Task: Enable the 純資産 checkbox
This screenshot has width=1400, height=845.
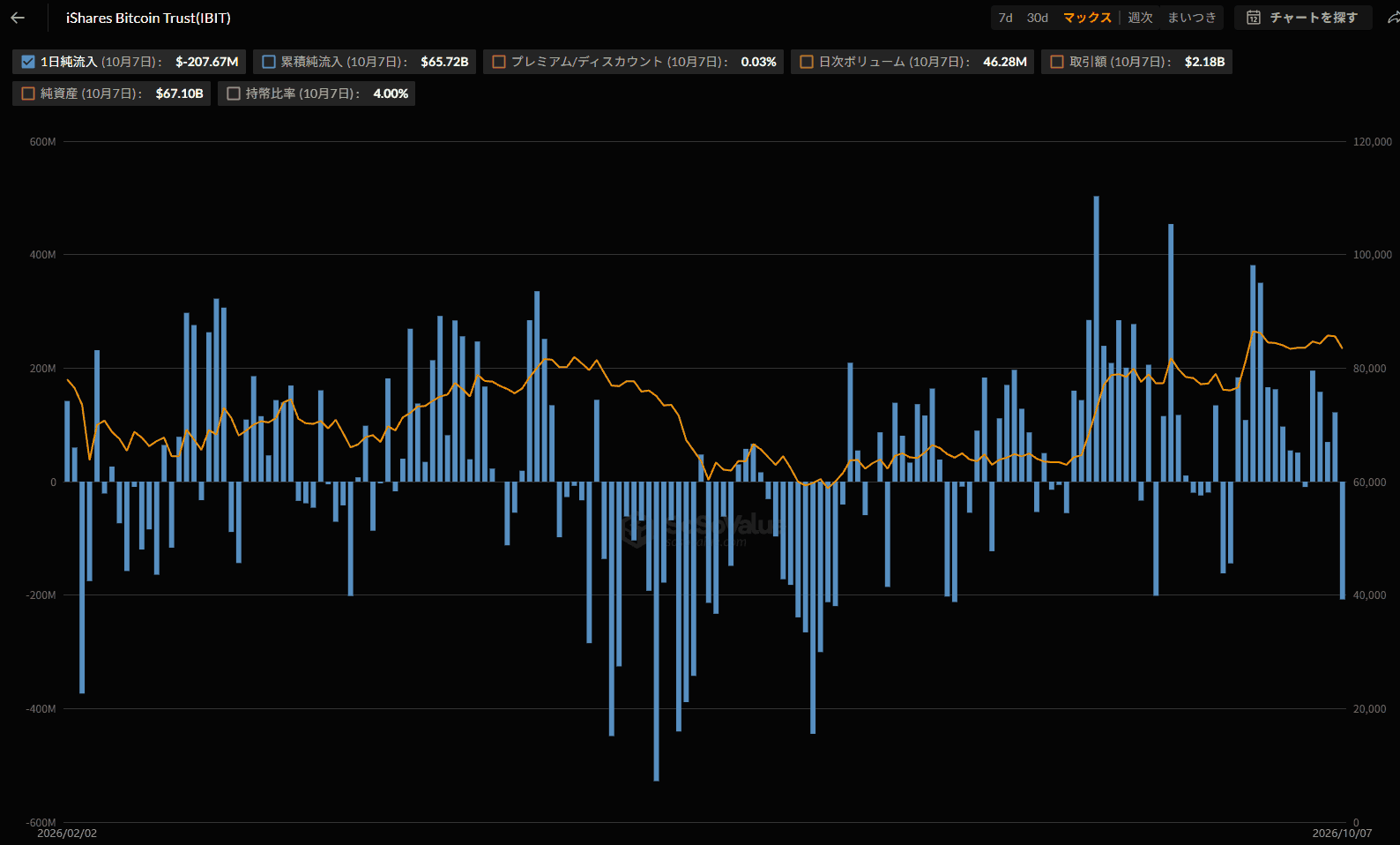Action: (x=28, y=93)
